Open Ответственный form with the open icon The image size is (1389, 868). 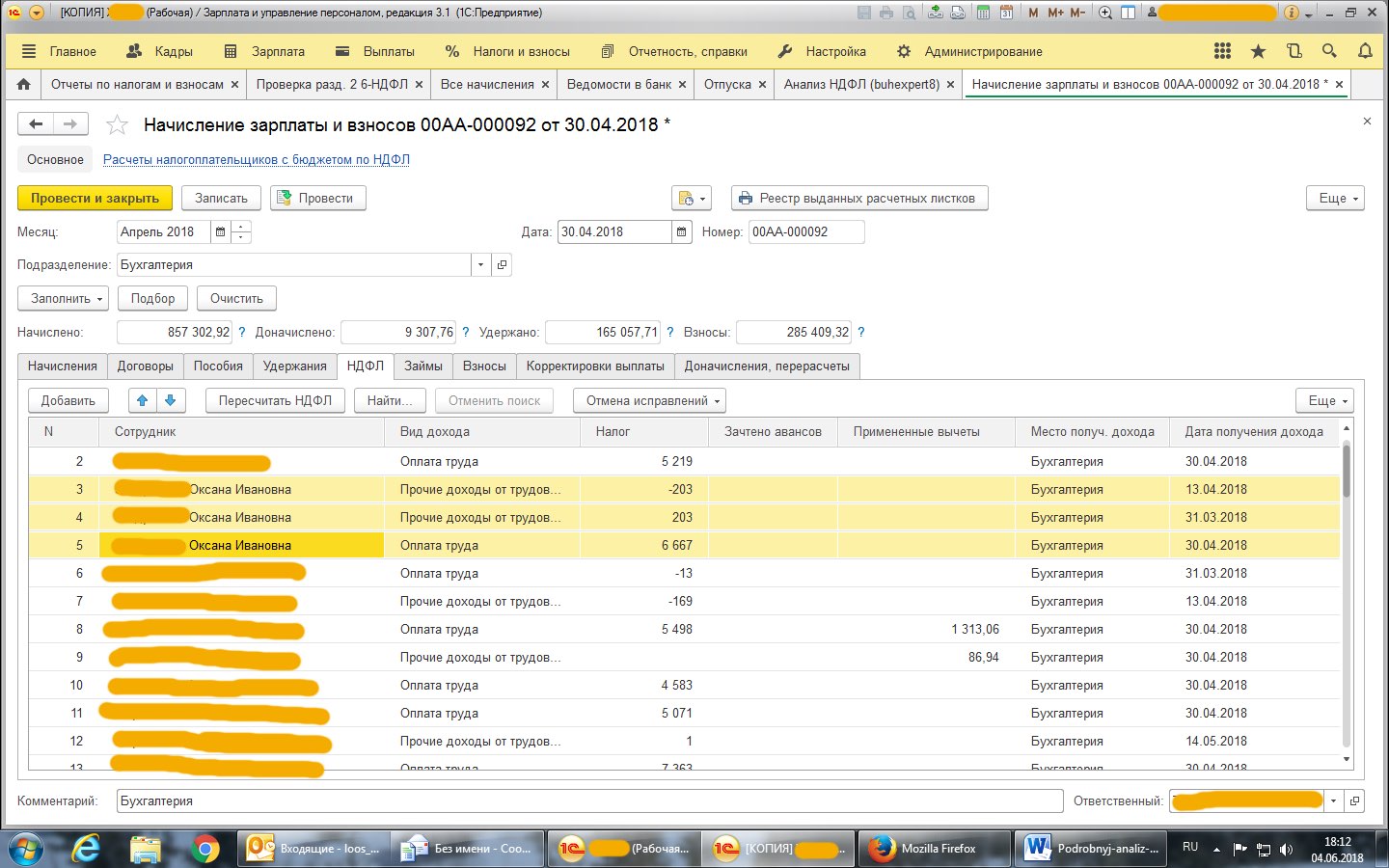[1354, 800]
